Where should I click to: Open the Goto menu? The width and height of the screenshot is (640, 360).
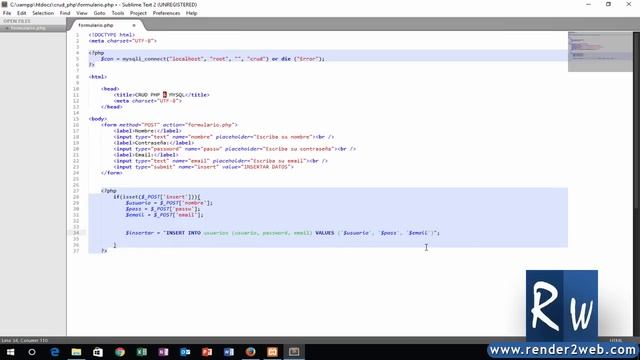coord(99,13)
